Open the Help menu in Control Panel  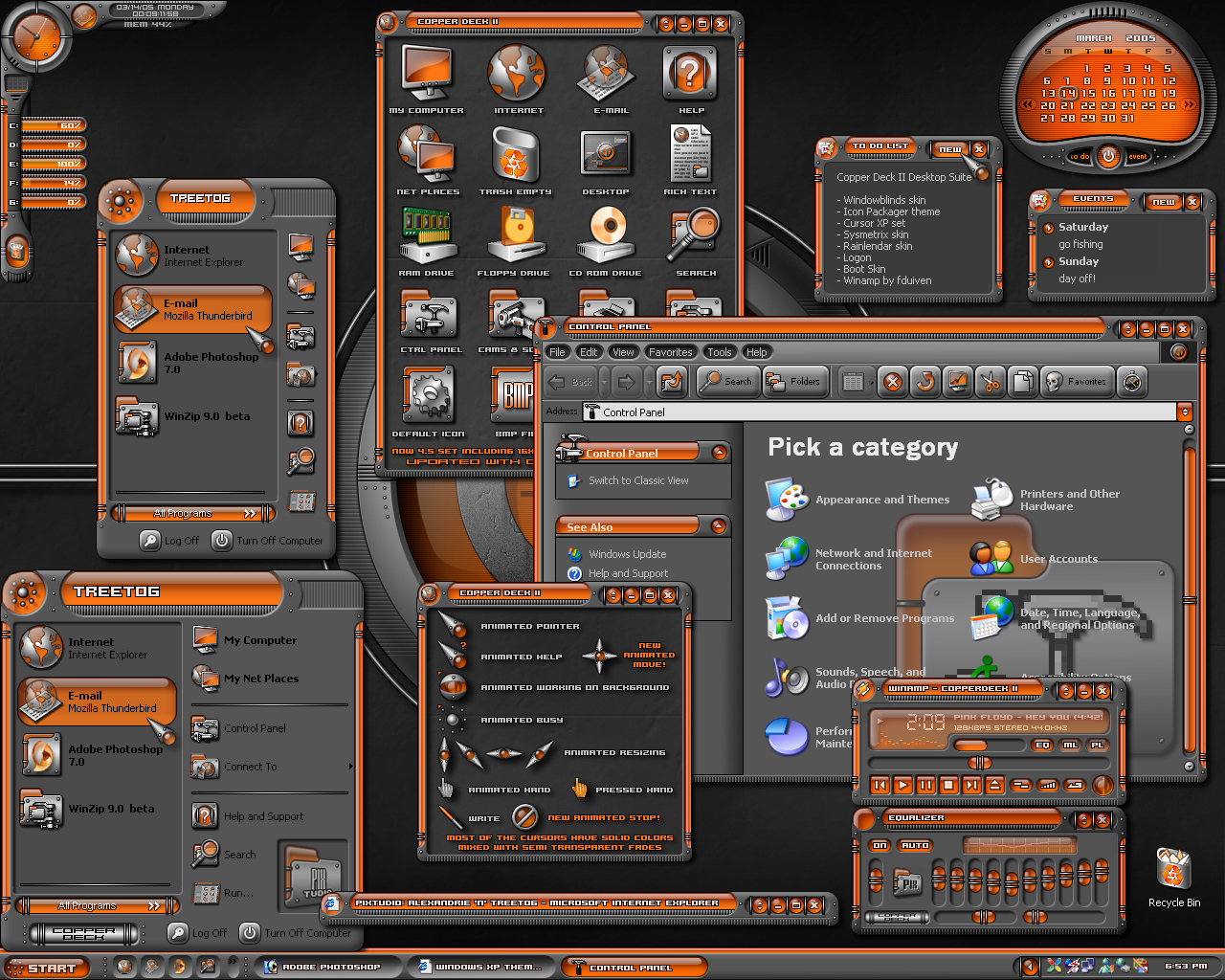tap(757, 352)
